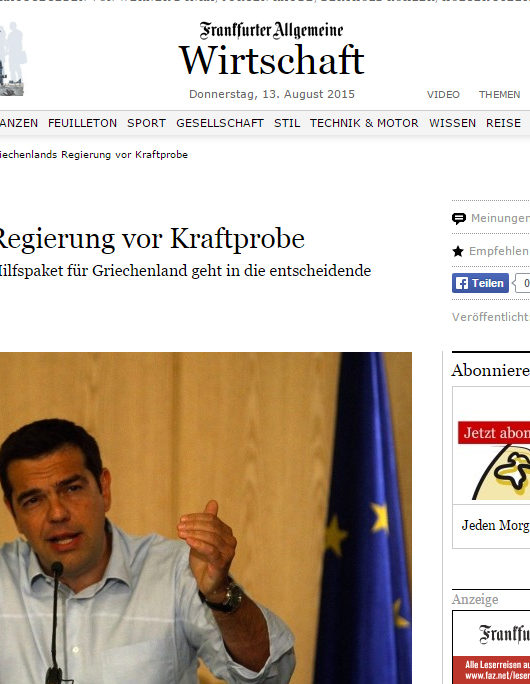Click the Frankfurter Allgemeine logo
The width and height of the screenshot is (530, 684).
(271, 31)
